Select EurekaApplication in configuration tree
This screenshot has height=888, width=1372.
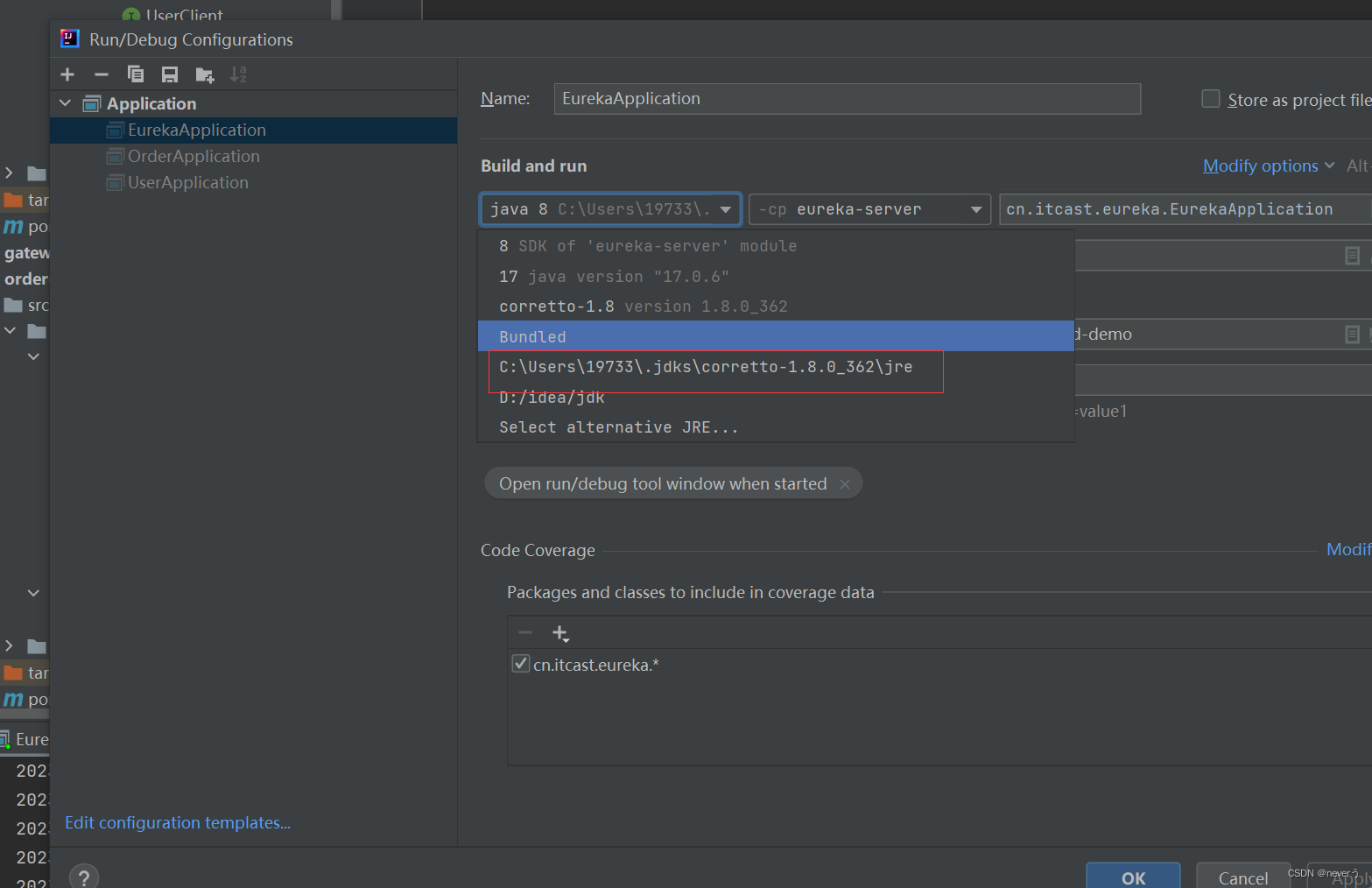click(x=254, y=130)
